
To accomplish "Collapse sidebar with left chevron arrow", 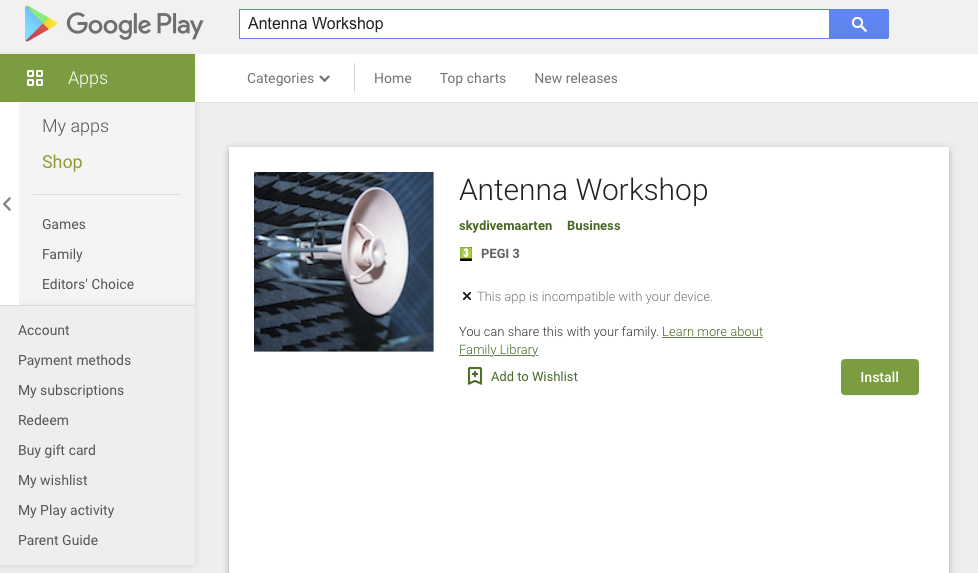I will [7, 204].
